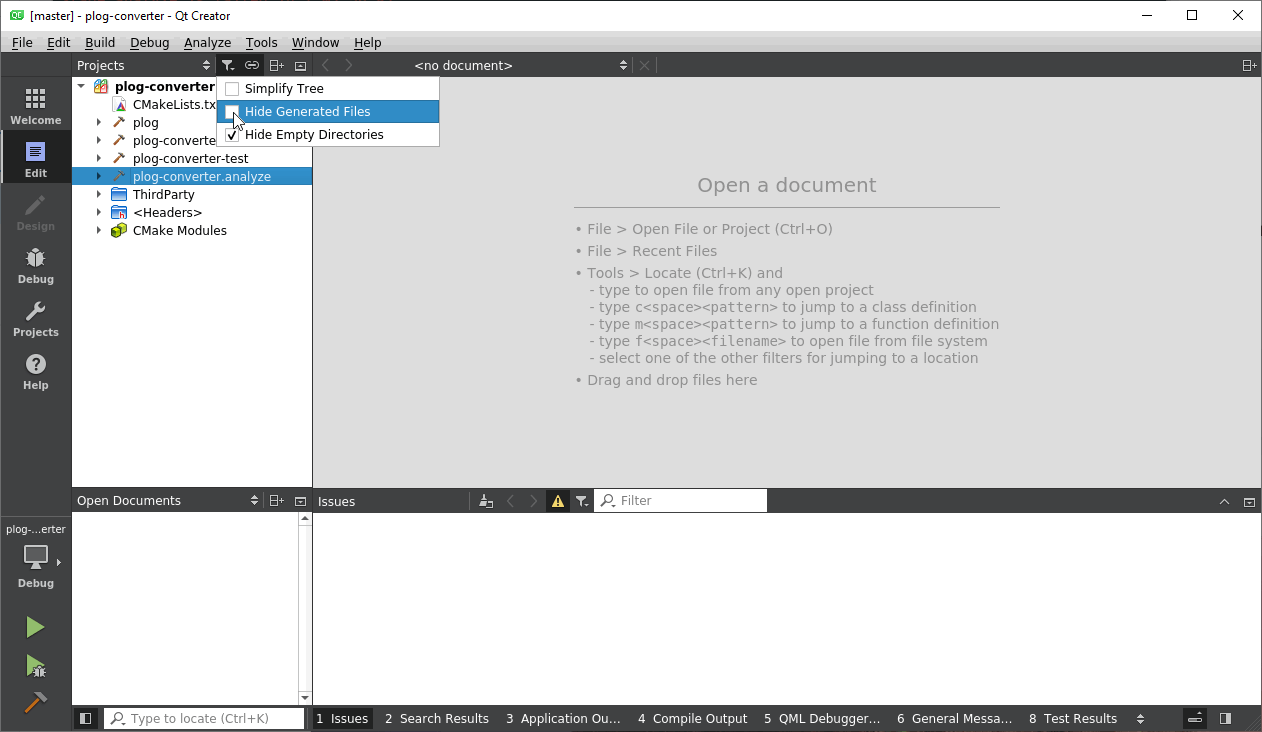1262x732 pixels.
Task: Show the QML Debugger pane
Action: click(822, 718)
